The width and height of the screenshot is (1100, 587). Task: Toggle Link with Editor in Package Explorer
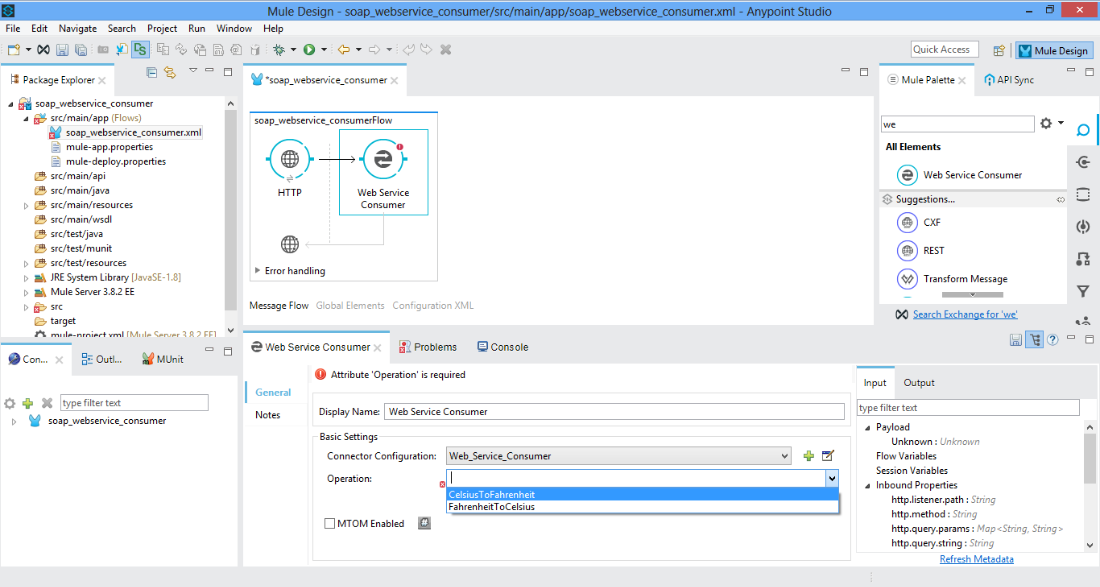[x=170, y=72]
